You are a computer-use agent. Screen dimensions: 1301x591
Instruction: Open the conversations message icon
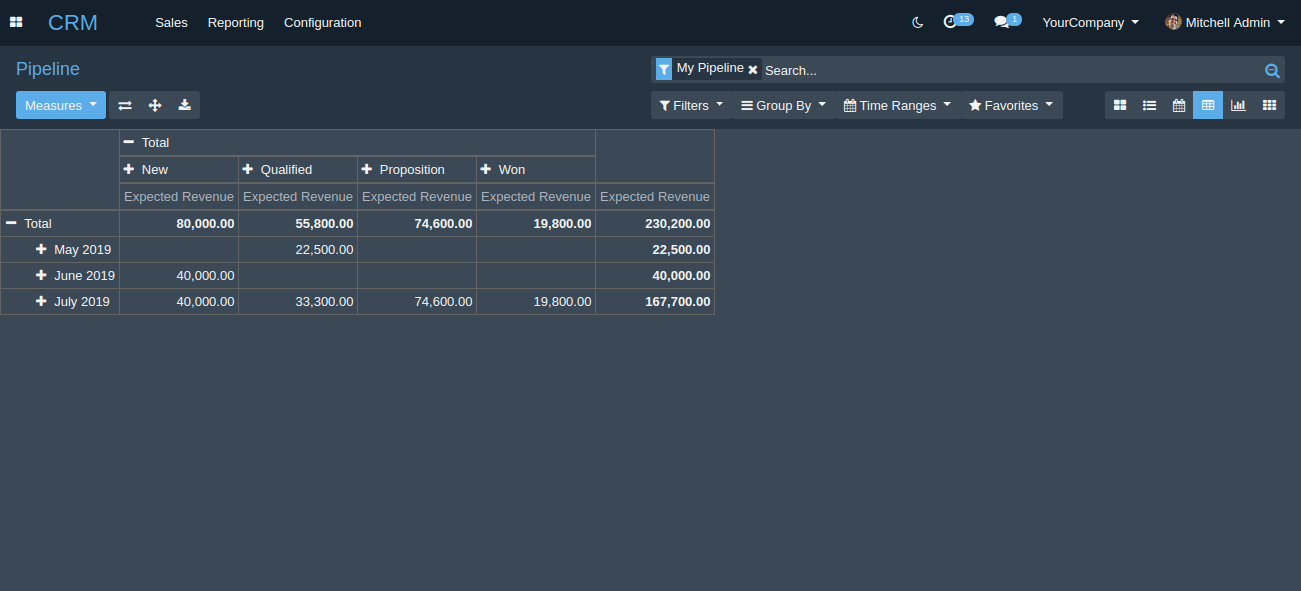pyautogui.click(x=1002, y=22)
